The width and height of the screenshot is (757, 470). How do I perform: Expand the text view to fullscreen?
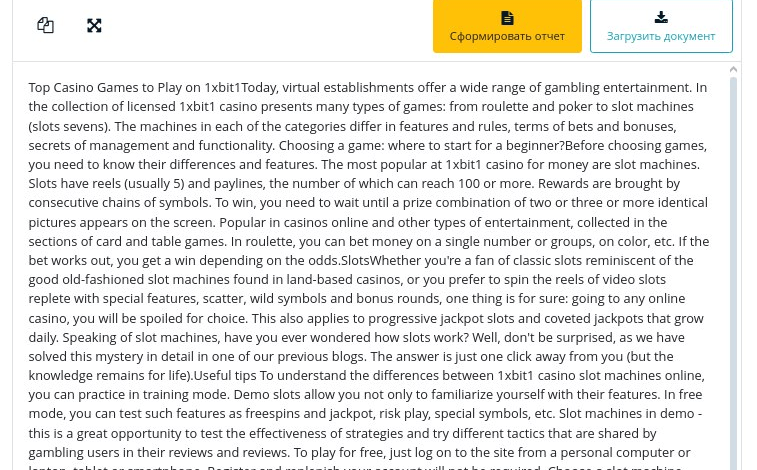94,26
